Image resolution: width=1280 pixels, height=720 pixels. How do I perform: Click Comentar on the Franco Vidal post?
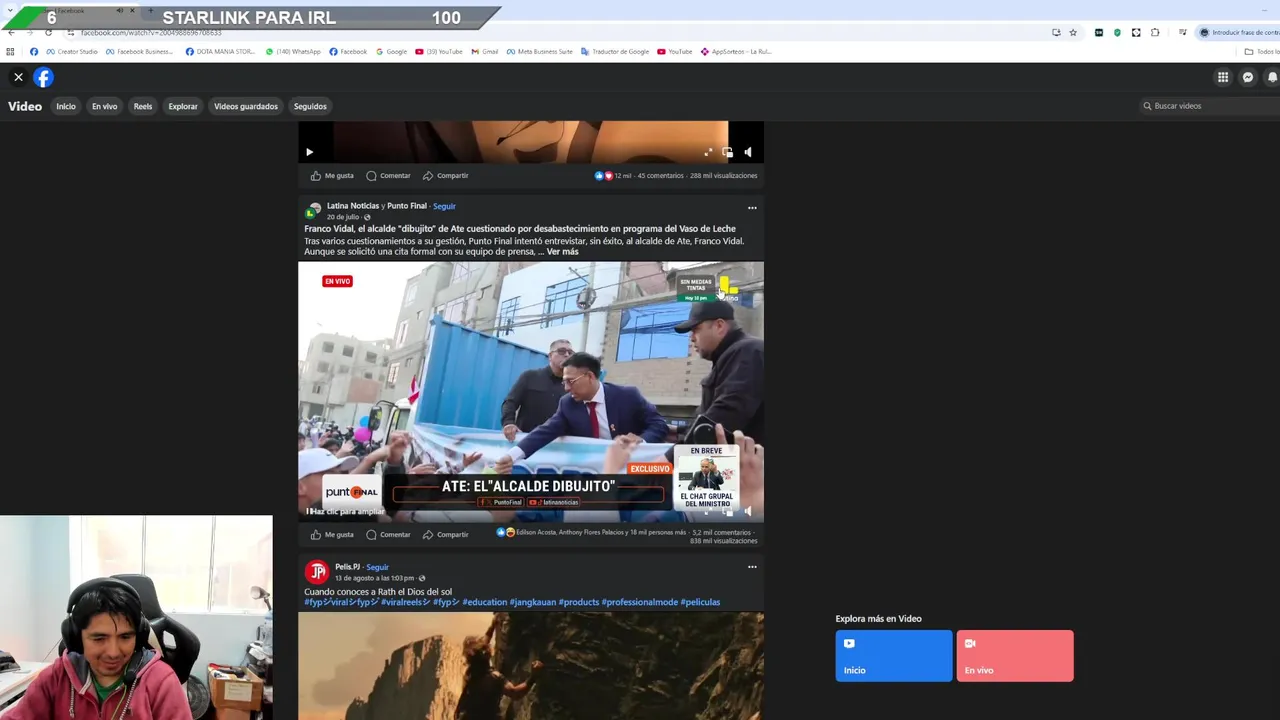click(x=388, y=535)
